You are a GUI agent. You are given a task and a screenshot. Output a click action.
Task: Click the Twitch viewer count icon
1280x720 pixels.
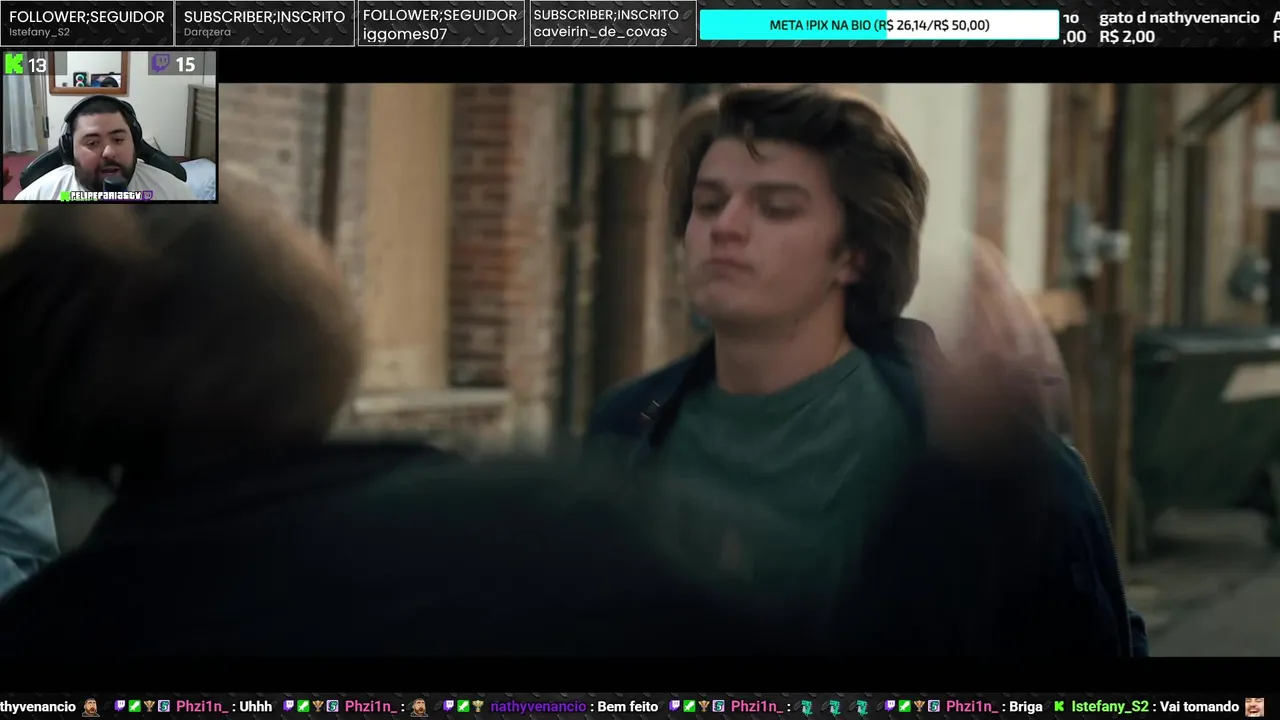click(161, 65)
